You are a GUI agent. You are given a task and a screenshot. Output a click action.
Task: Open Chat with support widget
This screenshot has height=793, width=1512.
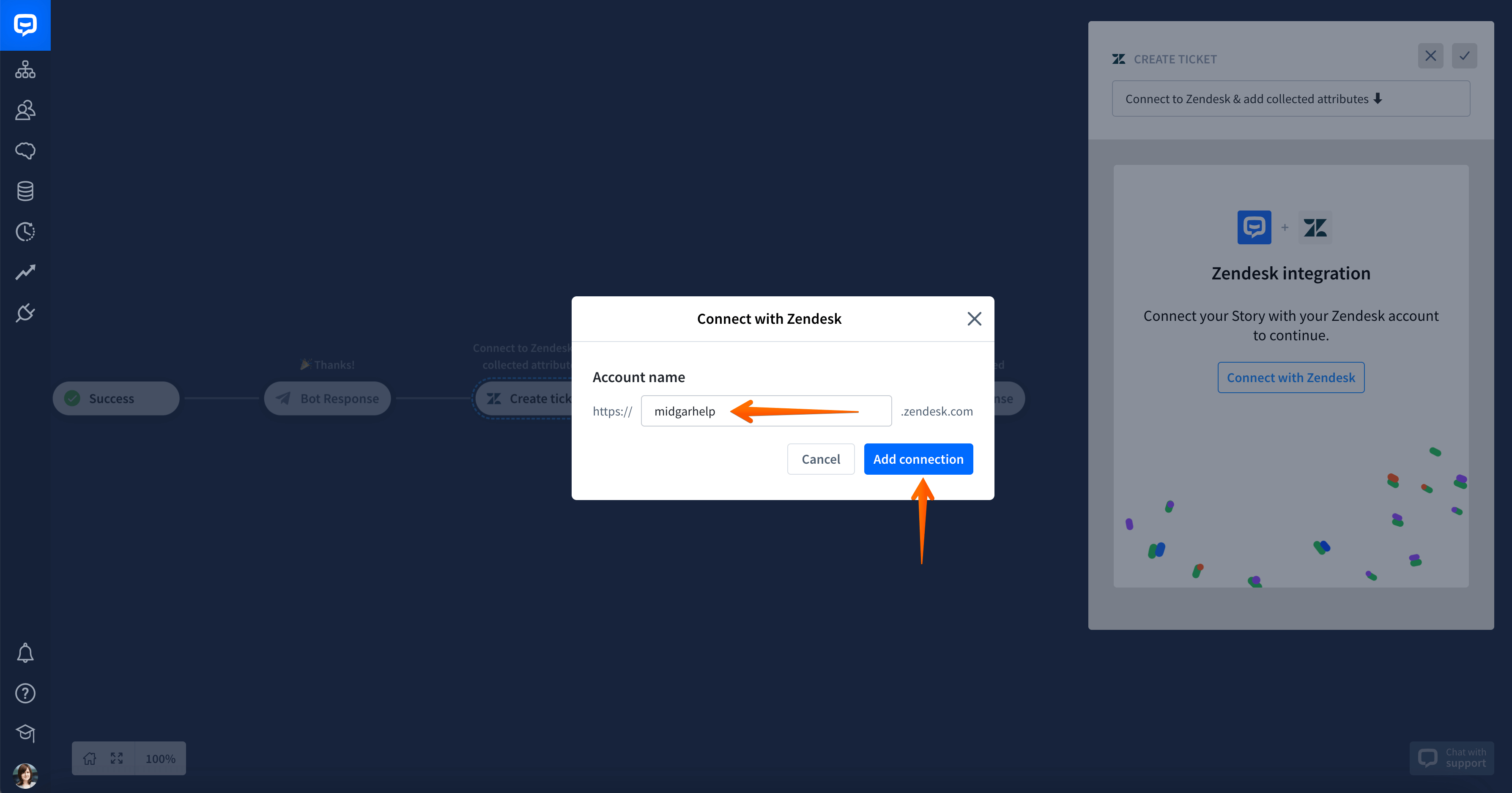tap(1452, 758)
